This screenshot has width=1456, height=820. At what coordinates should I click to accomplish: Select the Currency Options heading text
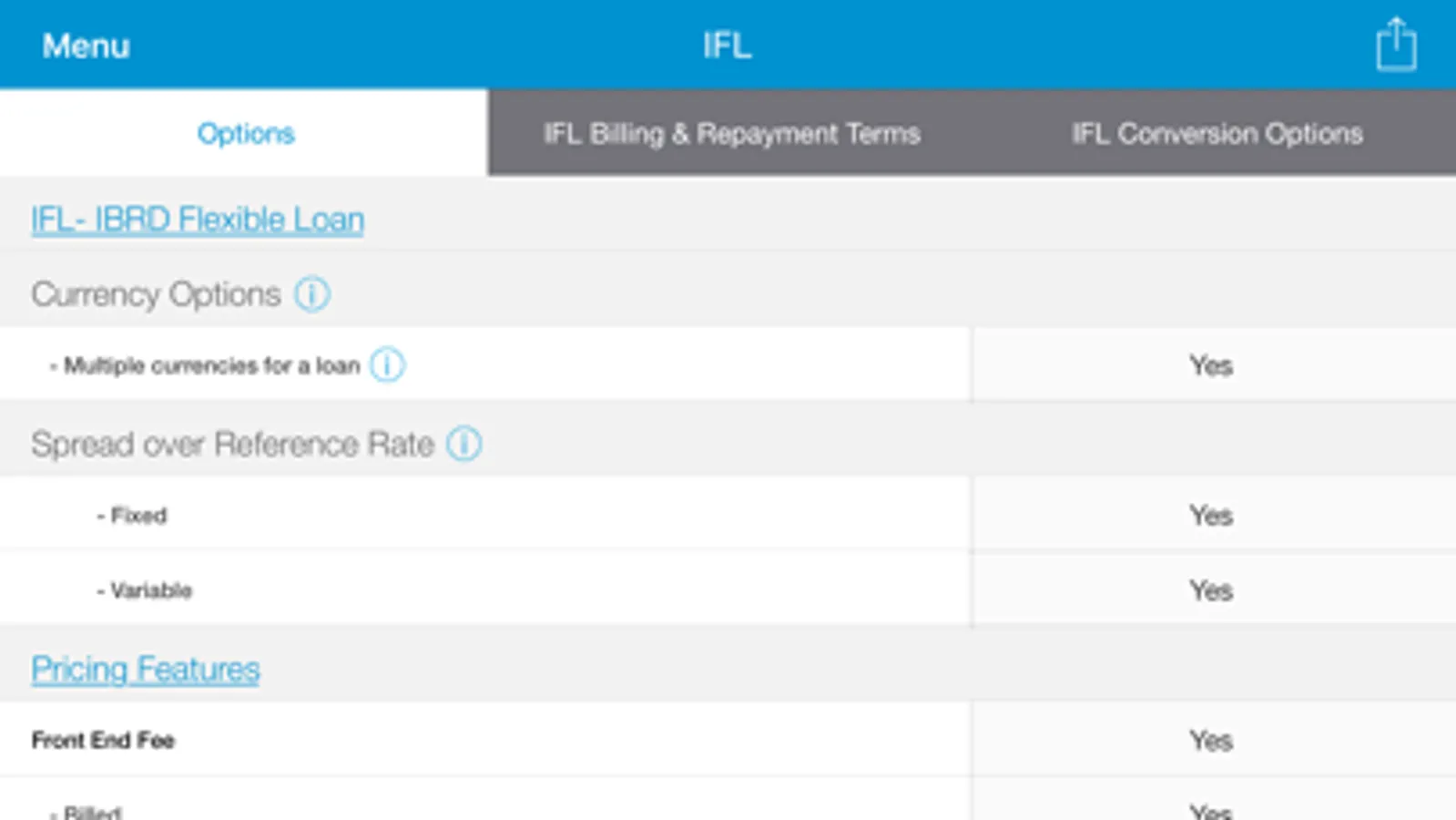pyautogui.click(x=156, y=294)
